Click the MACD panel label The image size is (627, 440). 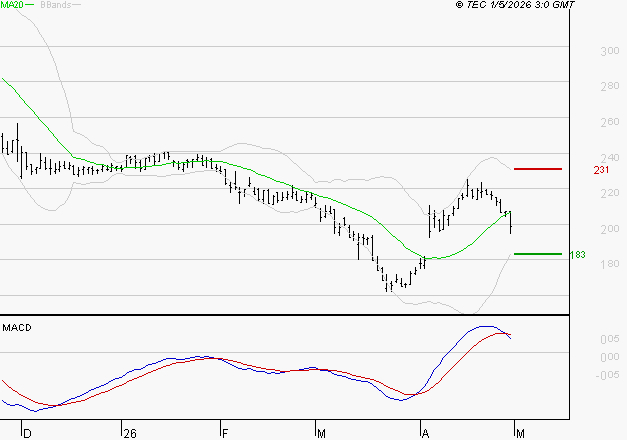[17, 328]
